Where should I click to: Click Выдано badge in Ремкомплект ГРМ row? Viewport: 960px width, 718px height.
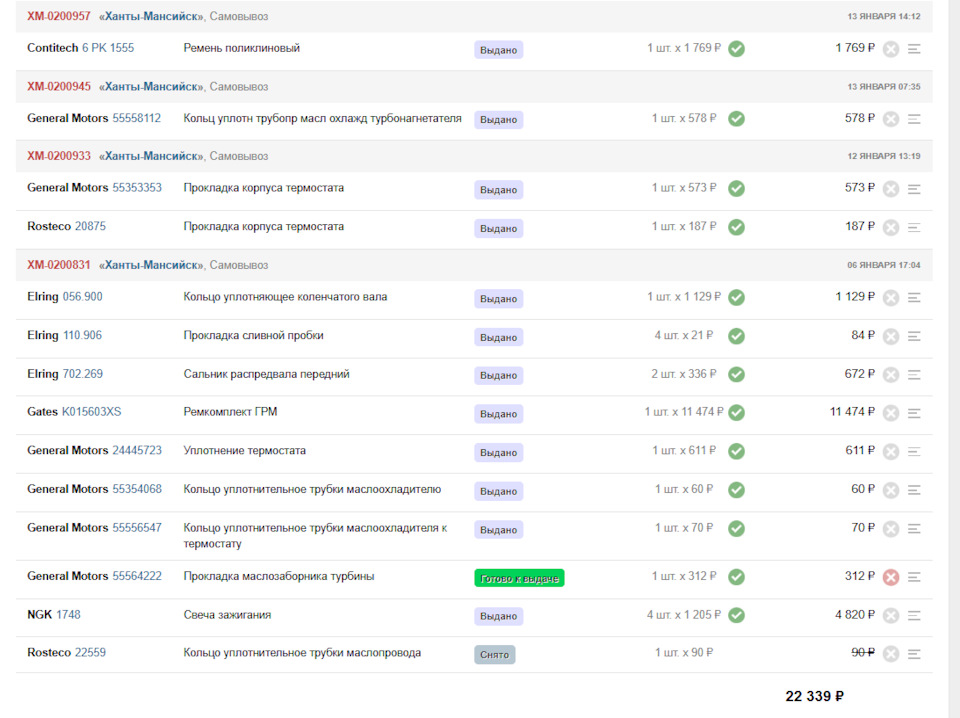pos(498,414)
